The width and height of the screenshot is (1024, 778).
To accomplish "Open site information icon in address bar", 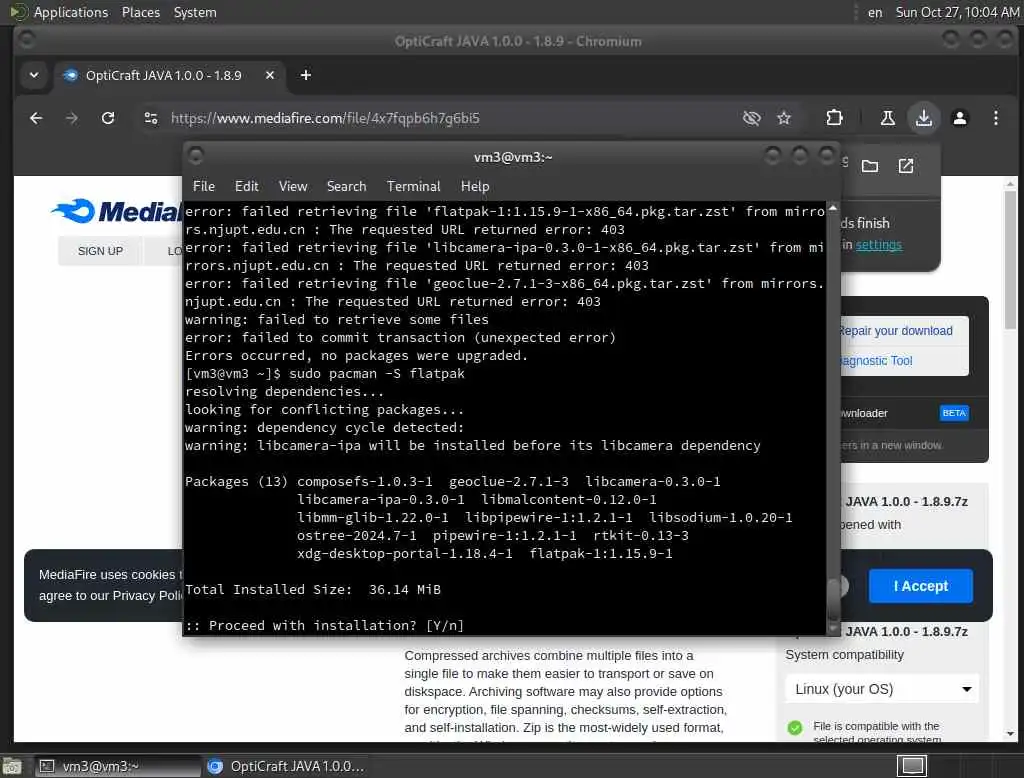I will [151, 118].
